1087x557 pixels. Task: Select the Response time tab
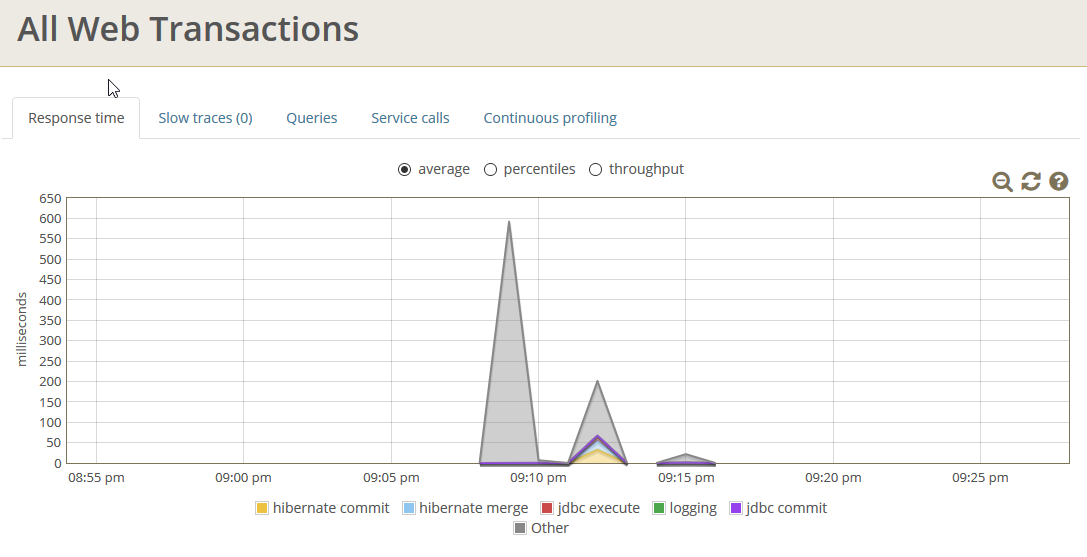pyautogui.click(x=76, y=118)
